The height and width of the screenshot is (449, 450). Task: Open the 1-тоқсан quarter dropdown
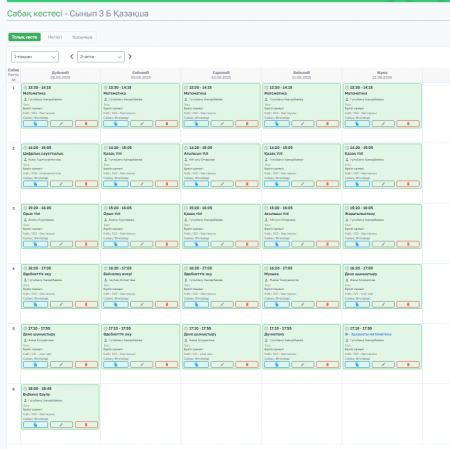click(x=35, y=57)
